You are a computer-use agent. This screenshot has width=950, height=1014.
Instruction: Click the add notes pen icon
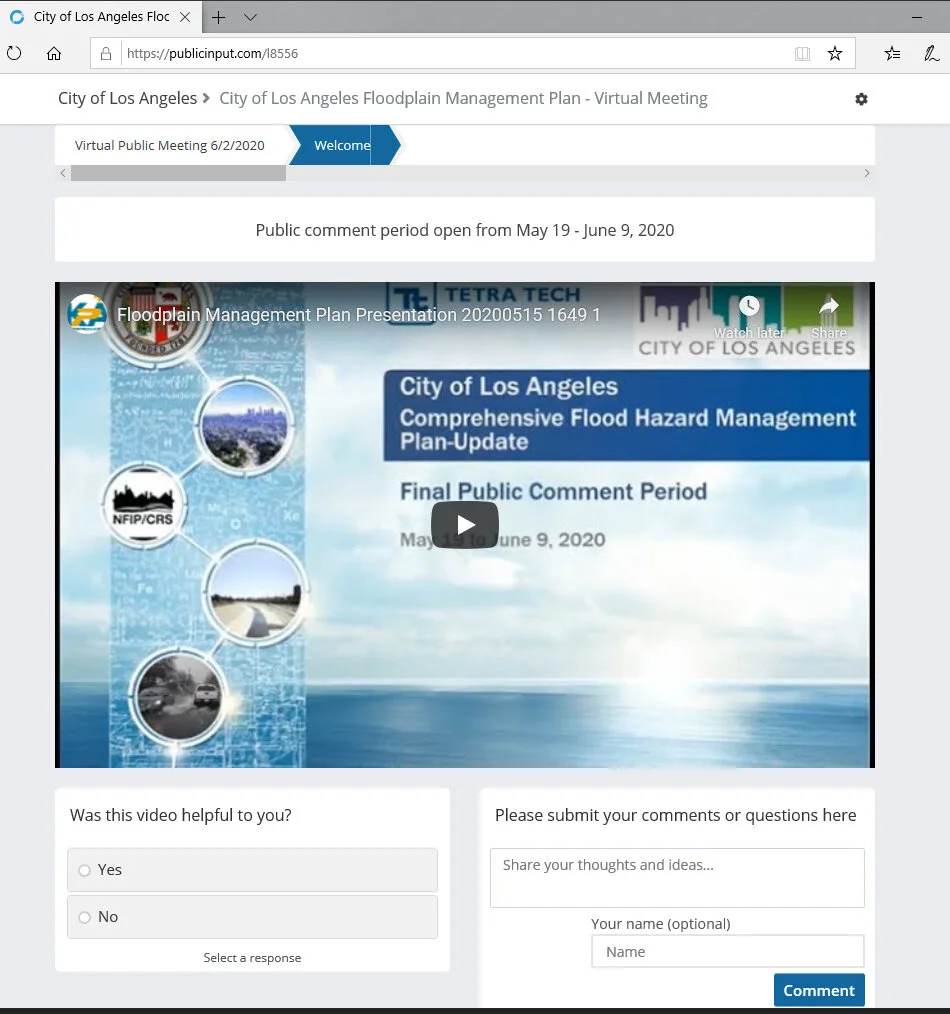(931, 54)
